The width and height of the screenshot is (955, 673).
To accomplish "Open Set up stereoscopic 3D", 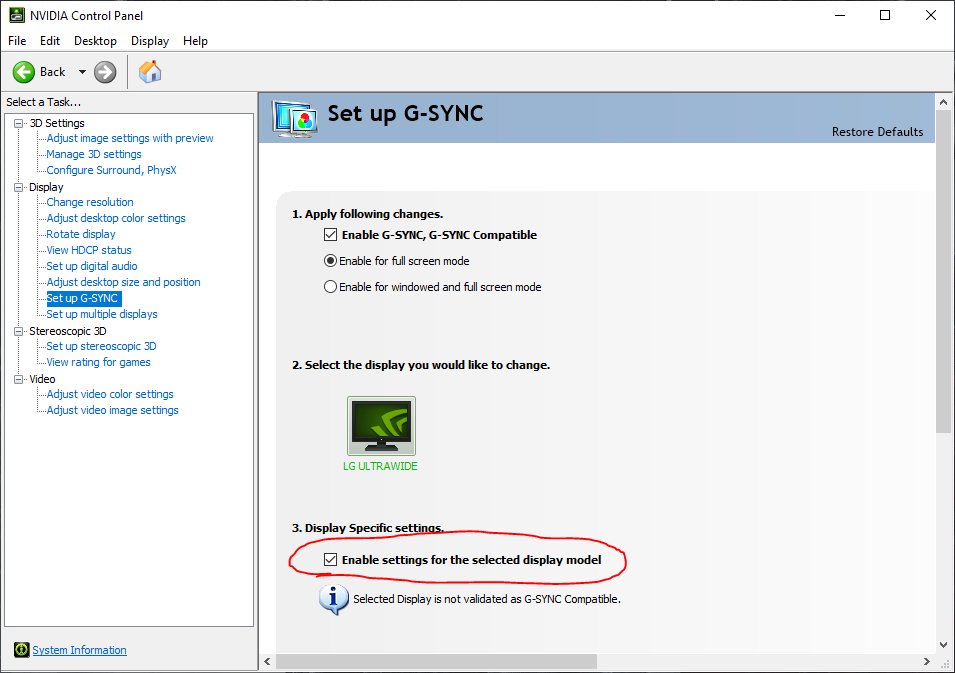I will [x=101, y=346].
